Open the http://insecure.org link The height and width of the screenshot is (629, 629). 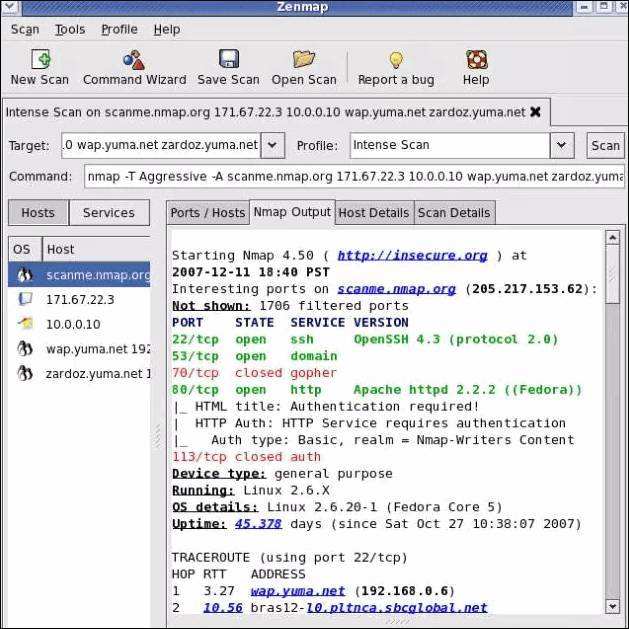click(412, 256)
